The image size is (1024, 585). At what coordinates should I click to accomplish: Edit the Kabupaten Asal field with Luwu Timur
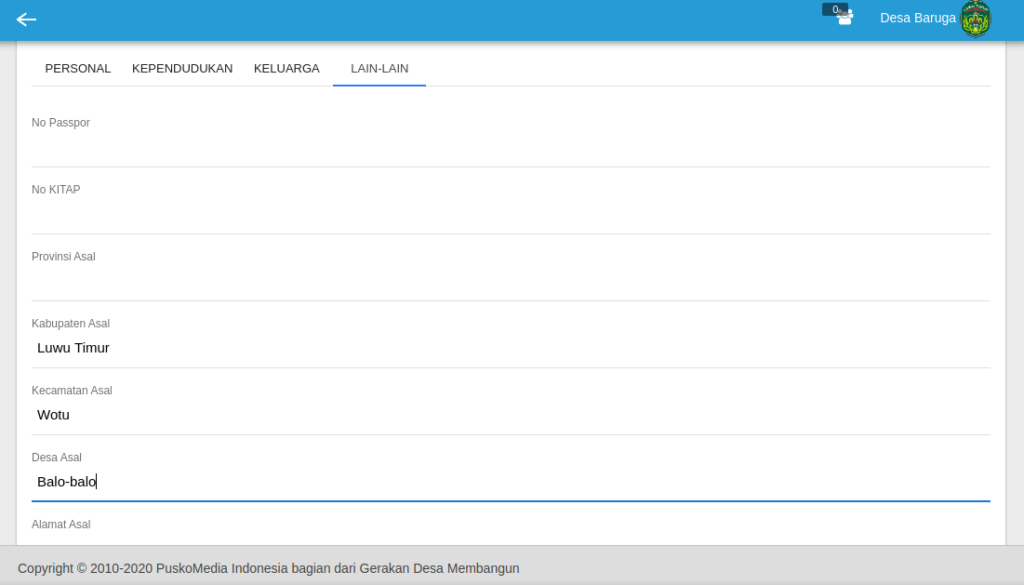click(510, 348)
